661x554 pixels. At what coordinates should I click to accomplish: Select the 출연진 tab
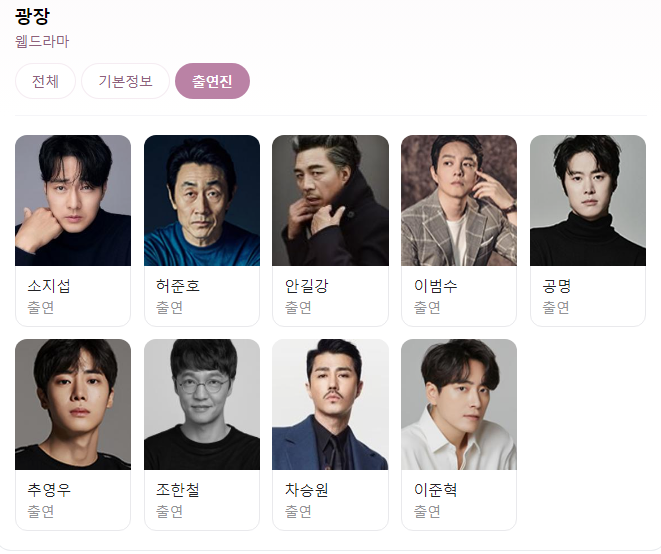(212, 81)
